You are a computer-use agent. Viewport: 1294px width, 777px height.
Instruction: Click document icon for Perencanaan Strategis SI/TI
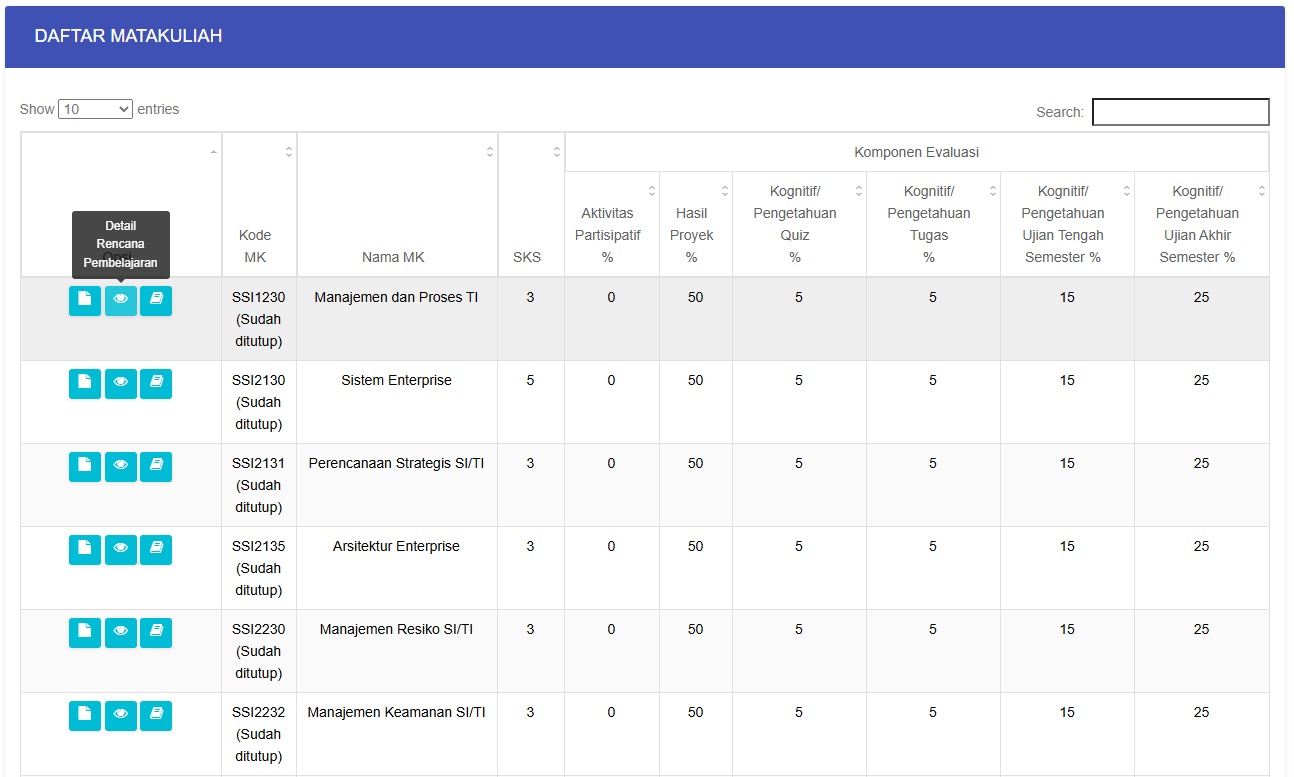click(85, 467)
